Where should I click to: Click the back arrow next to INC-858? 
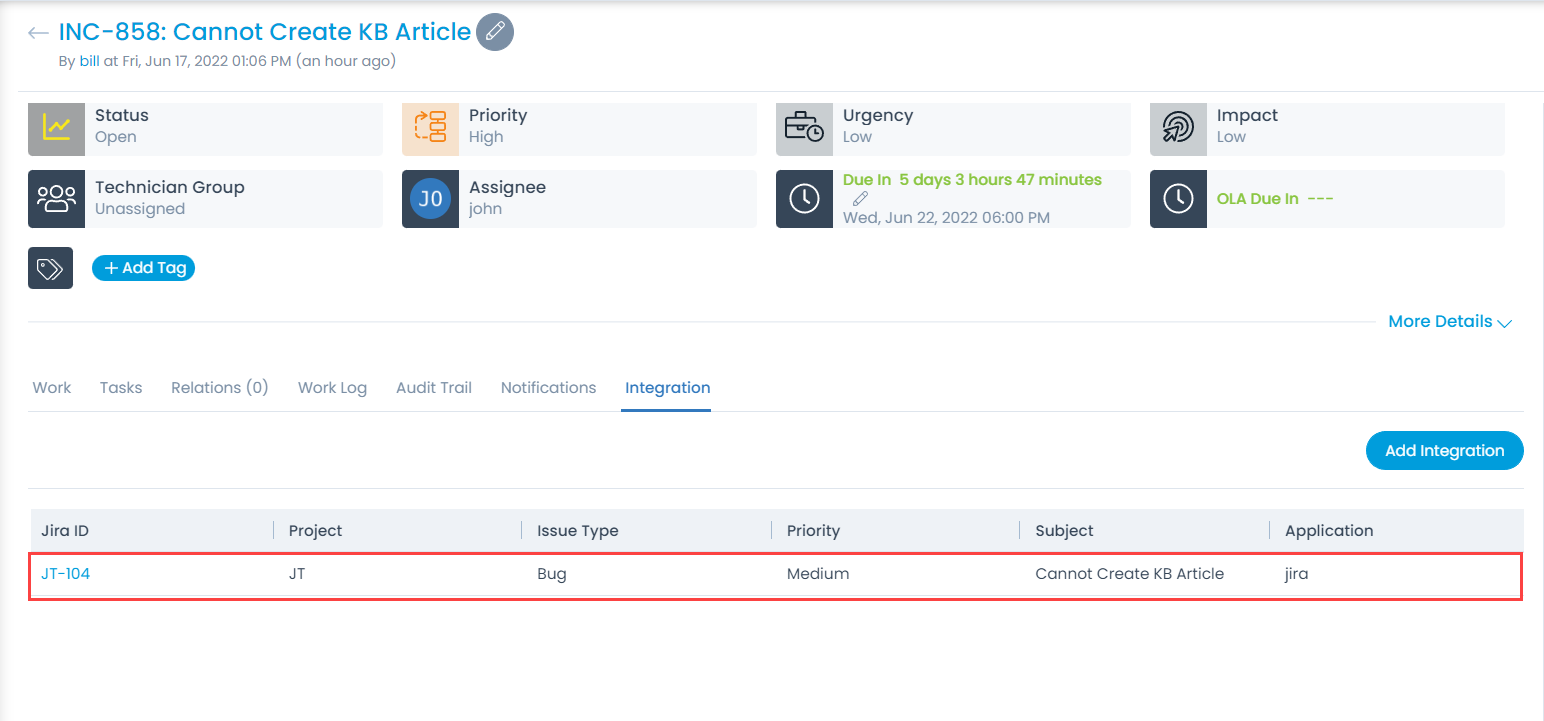pyautogui.click(x=38, y=33)
